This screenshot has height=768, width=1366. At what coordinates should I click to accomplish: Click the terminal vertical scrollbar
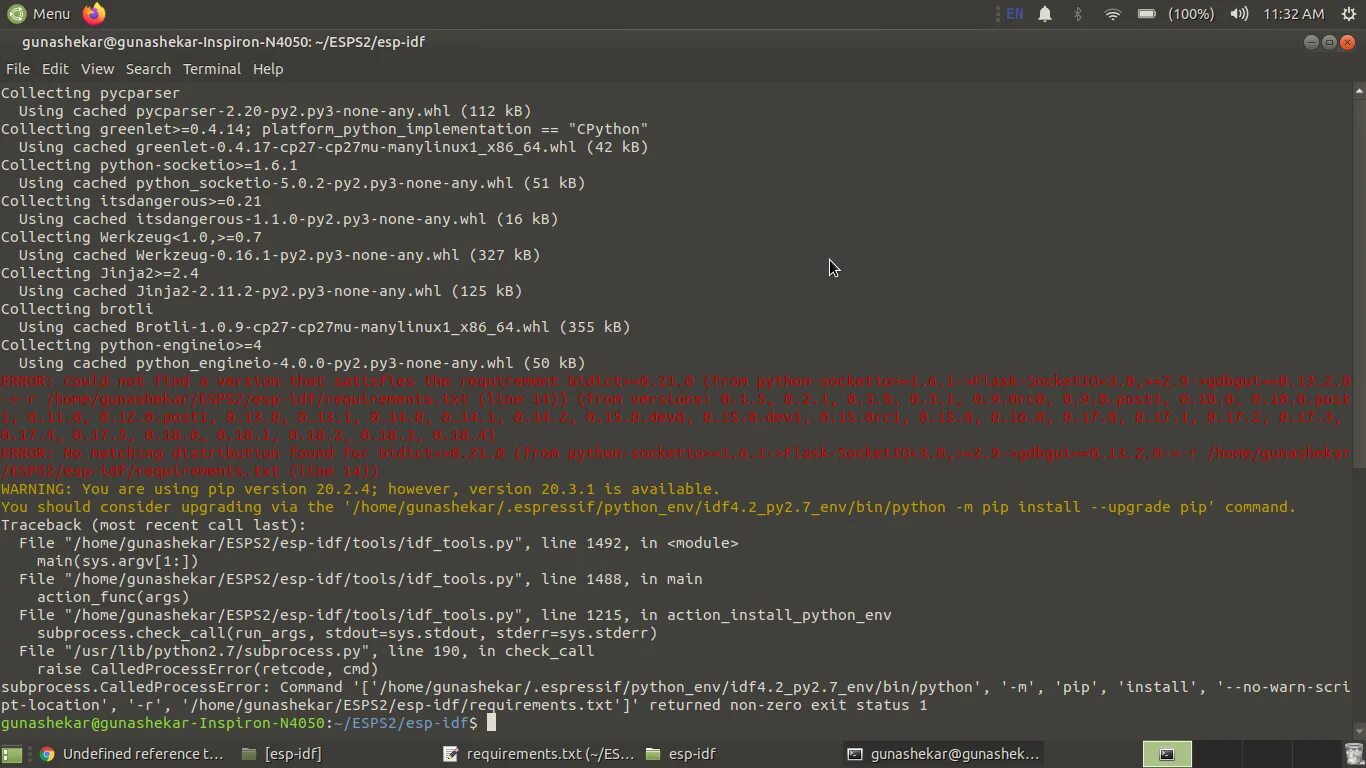click(x=1359, y=410)
